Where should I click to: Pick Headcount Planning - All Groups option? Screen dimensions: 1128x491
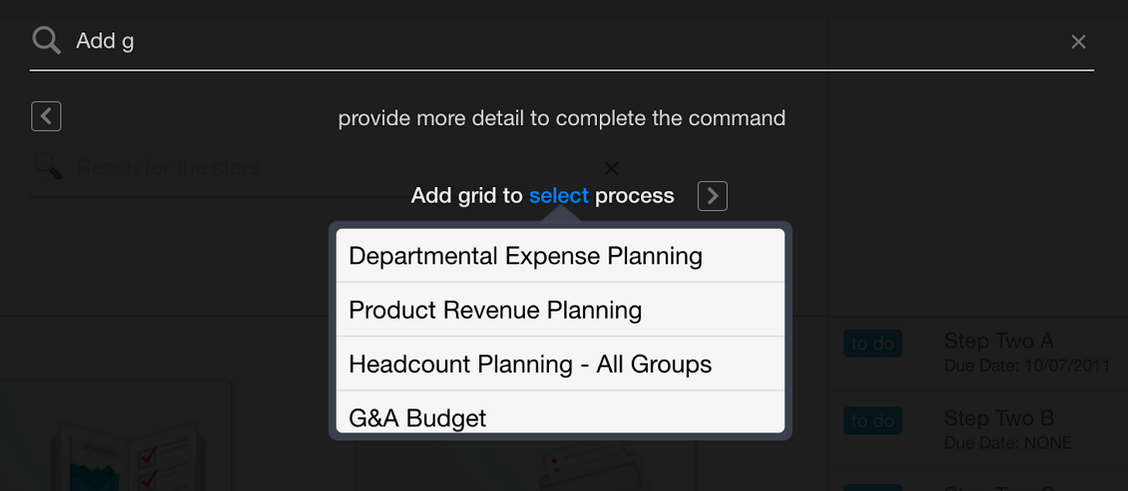click(560, 364)
